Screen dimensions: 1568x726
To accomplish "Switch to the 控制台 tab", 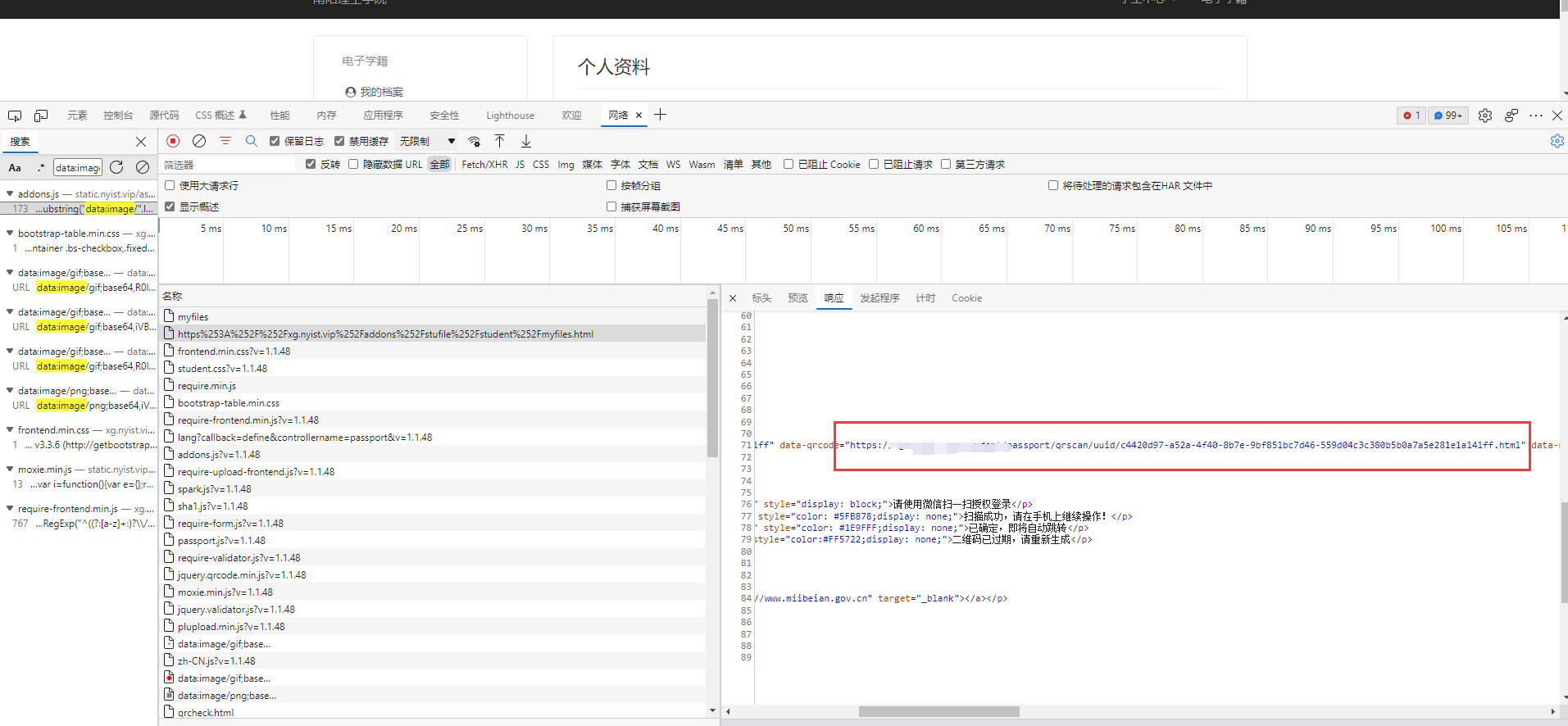I will point(118,116).
